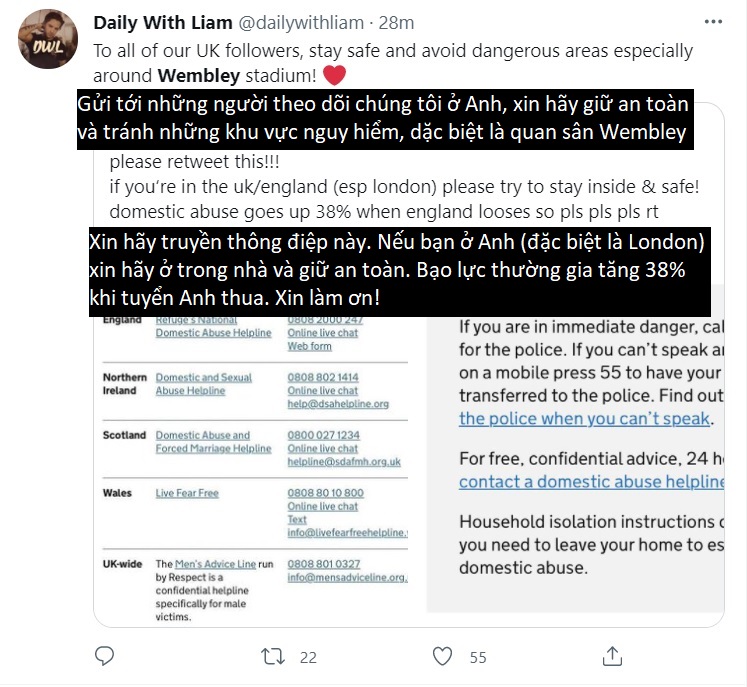Click phone number 0808 802 1414
This screenshot has height=687, width=747.
tap(323, 377)
